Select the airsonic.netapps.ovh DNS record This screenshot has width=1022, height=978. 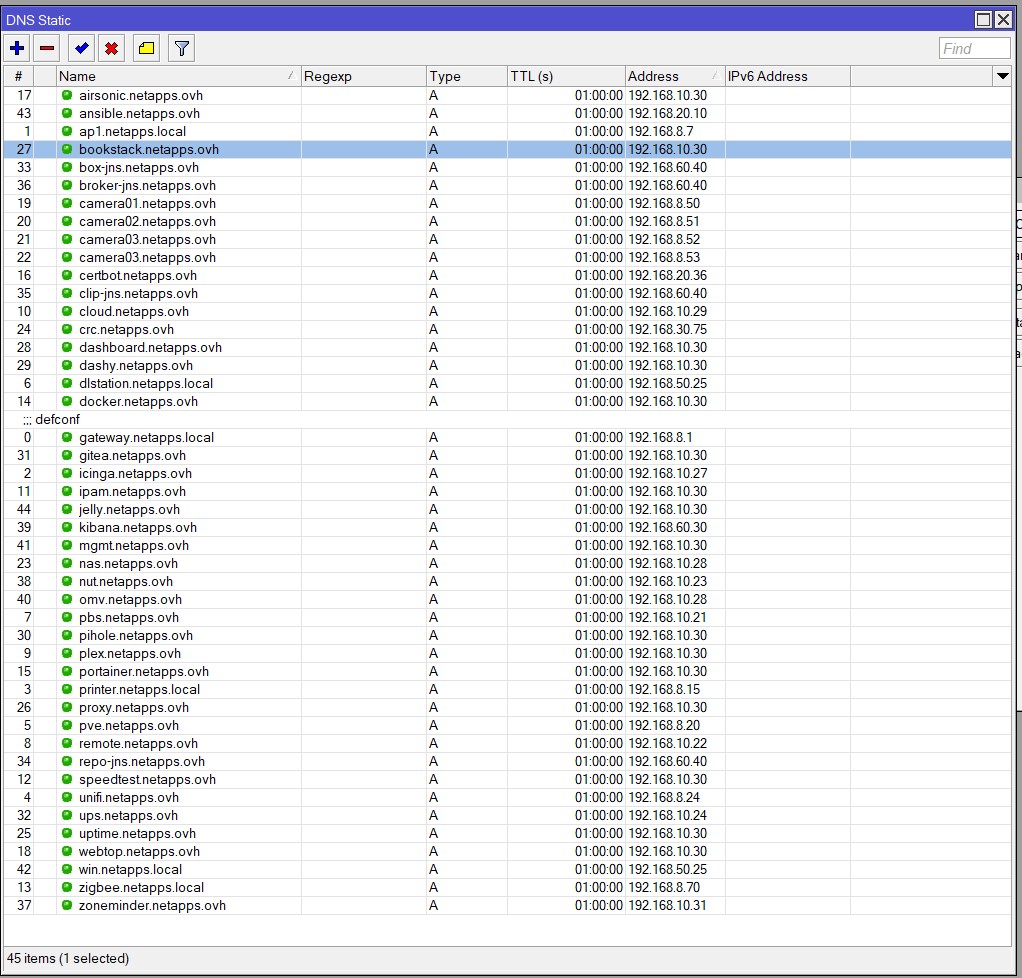tap(141, 95)
